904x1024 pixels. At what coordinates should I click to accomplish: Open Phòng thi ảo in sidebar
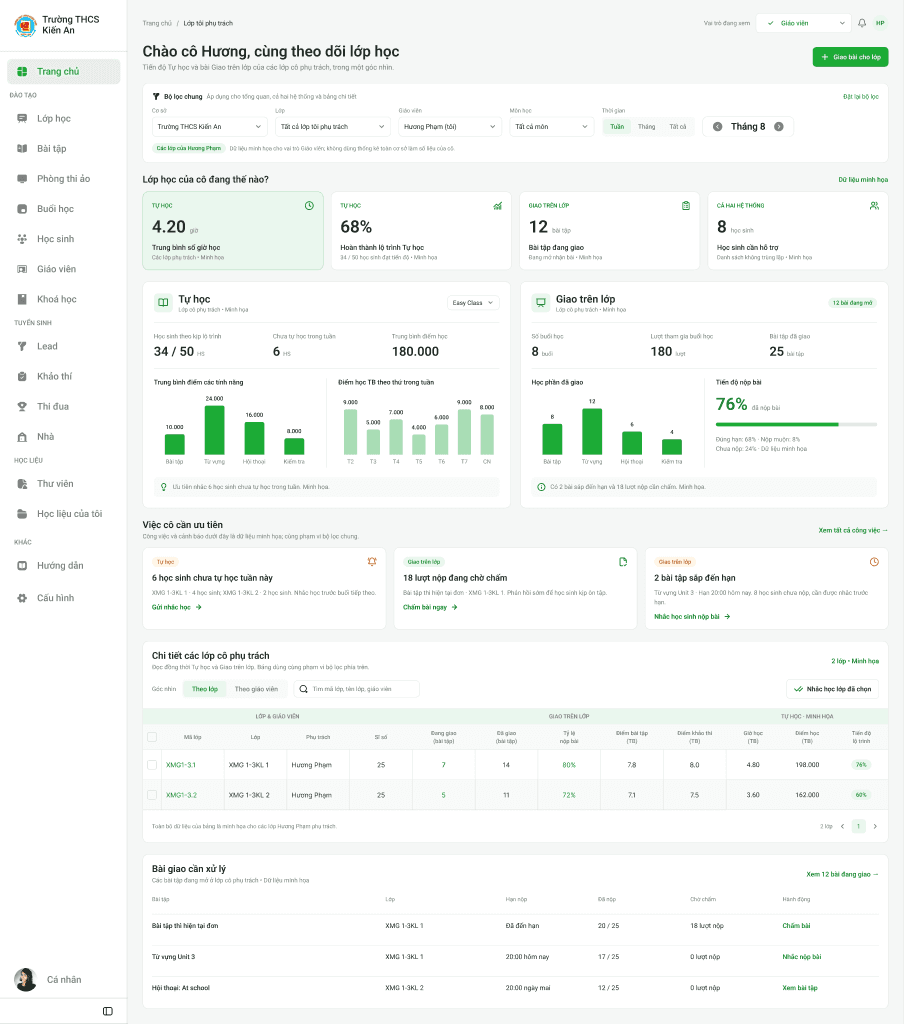pyautogui.click(x=63, y=179)
